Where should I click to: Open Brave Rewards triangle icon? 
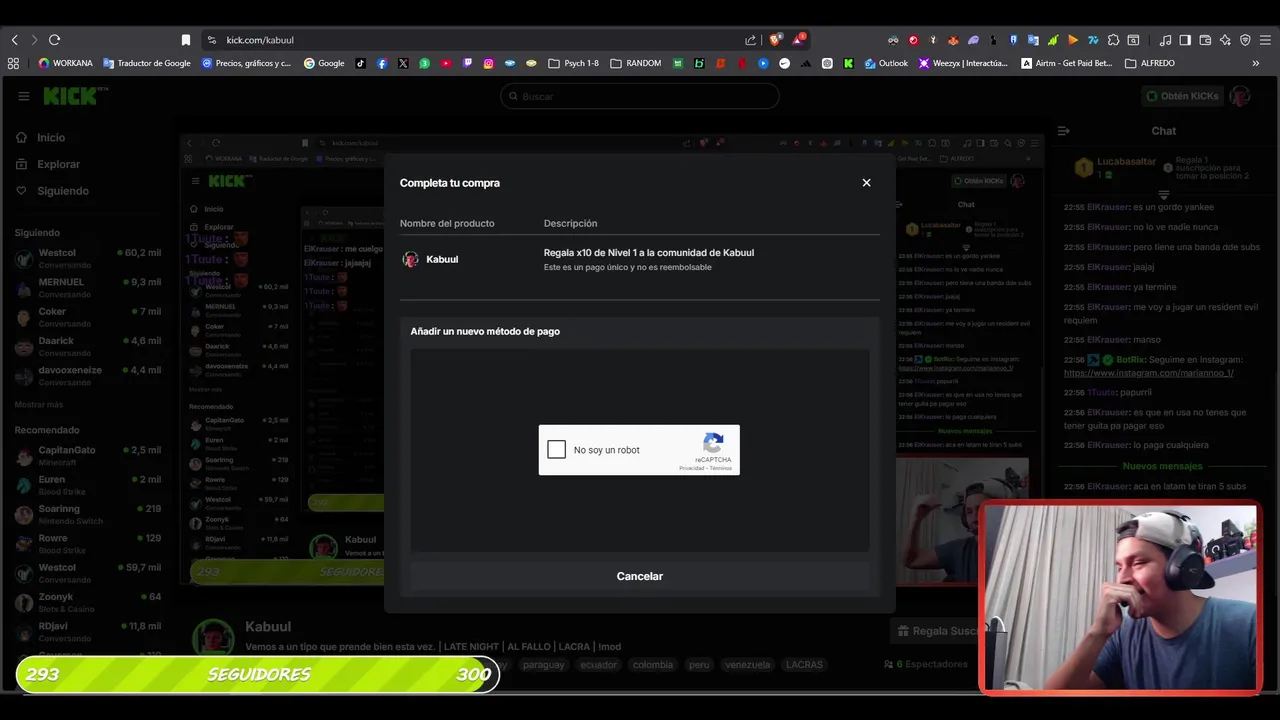click(798, 40)
